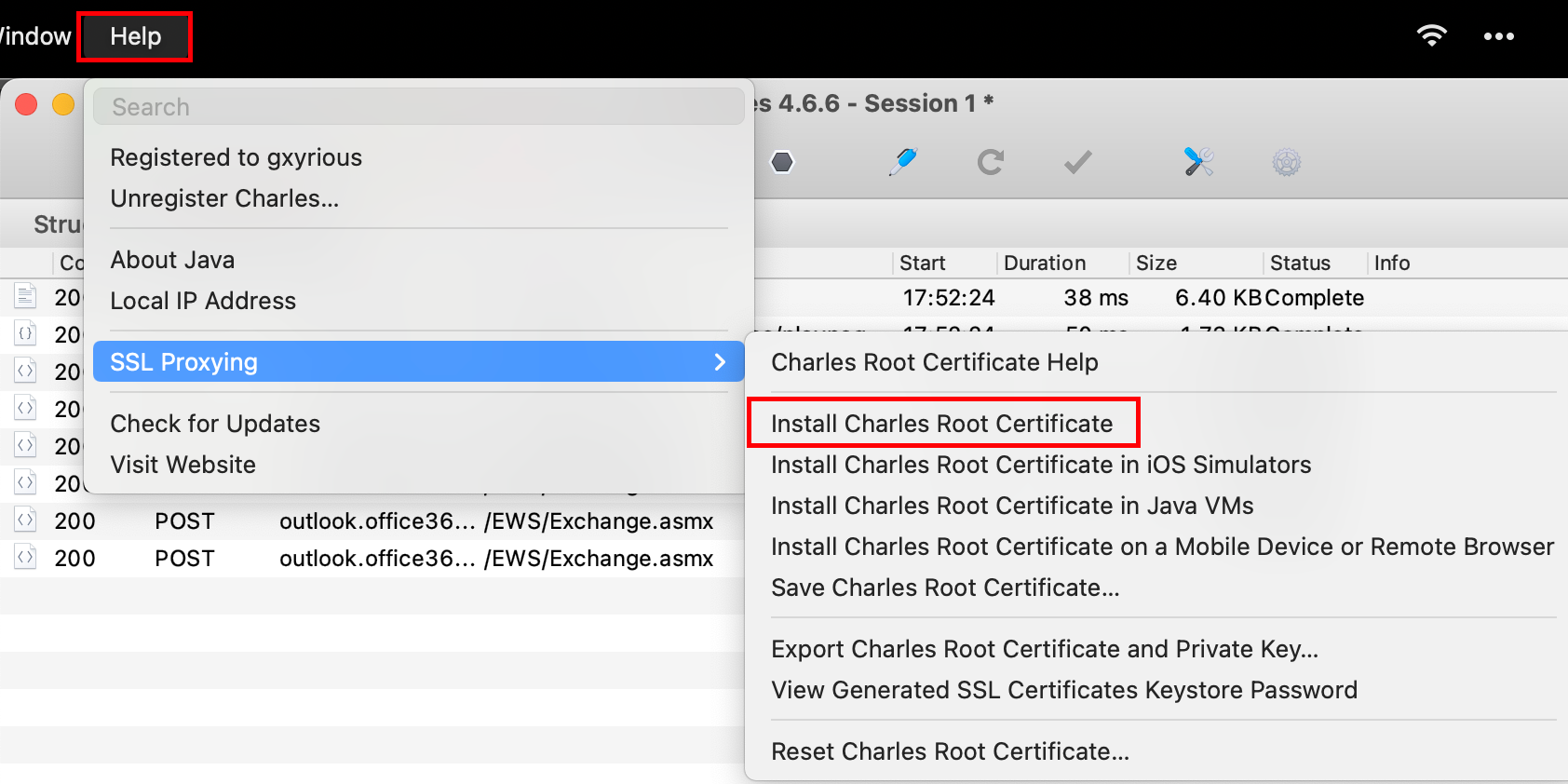Open the Tools wrench-screwdriver icon
The width and height of the screenshot is (1568, 784).
coord(1198,162)
